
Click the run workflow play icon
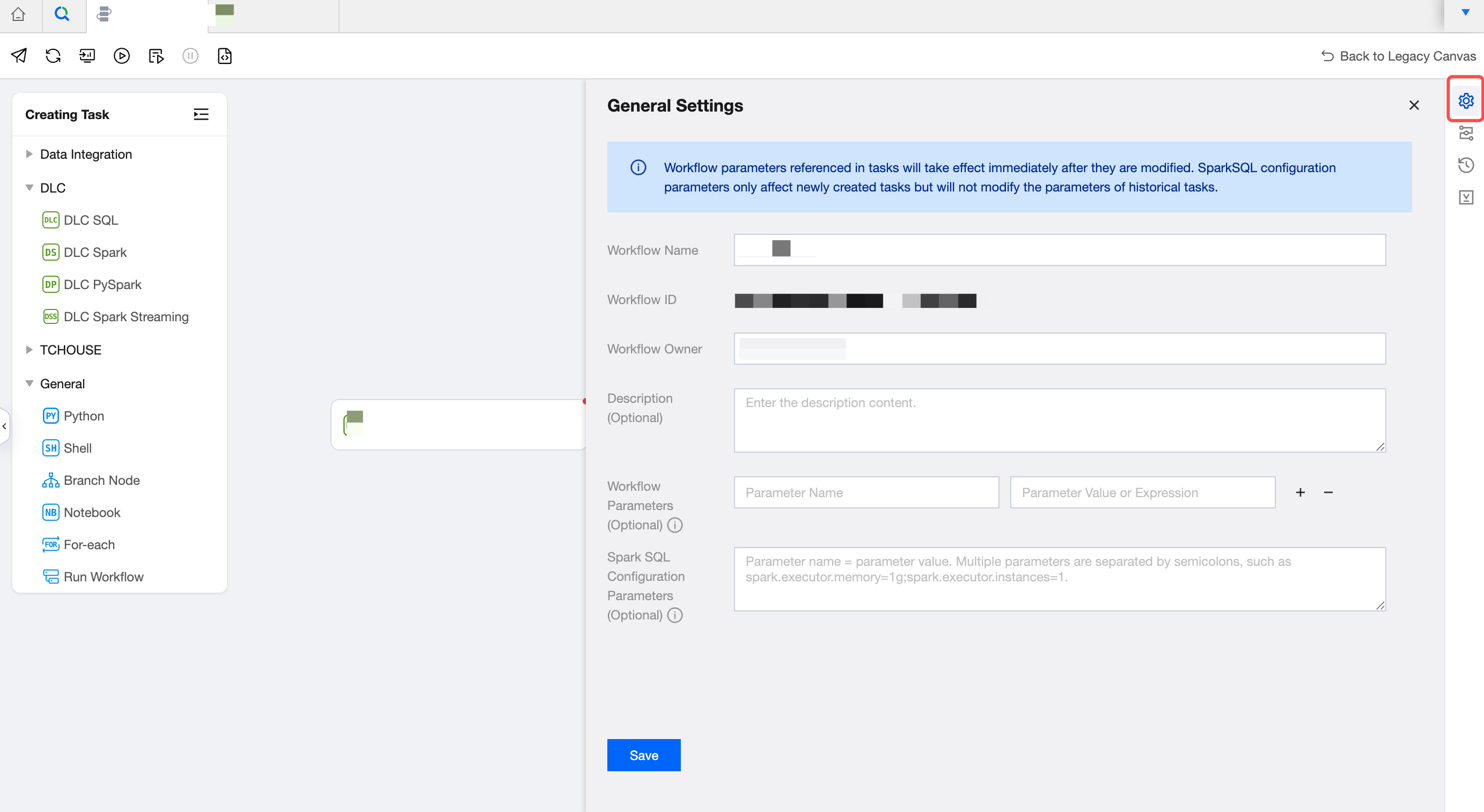pos(122,56)
